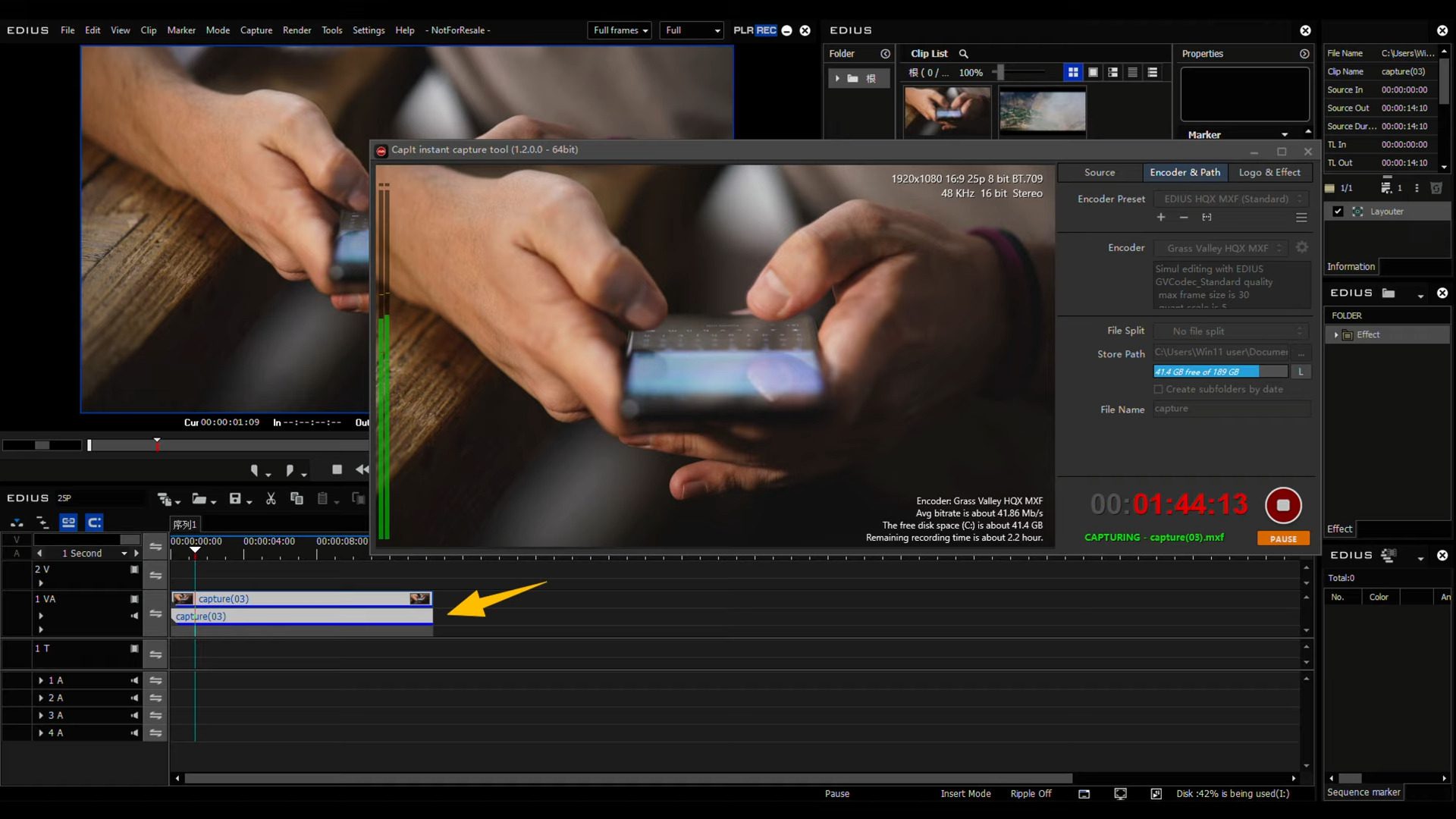This screenshot has height=819, width=1456.
Task: Switch to the Logo & Effect tab
Action: (x=1270, y=173)
